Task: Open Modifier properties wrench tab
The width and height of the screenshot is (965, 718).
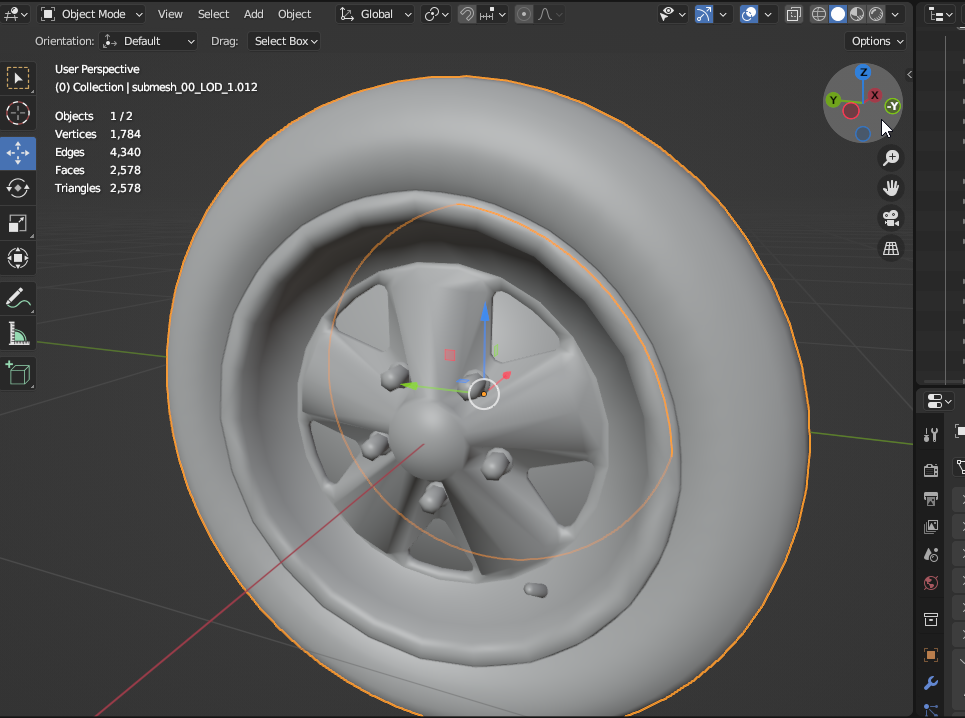Action: click(x=931, y=684)
